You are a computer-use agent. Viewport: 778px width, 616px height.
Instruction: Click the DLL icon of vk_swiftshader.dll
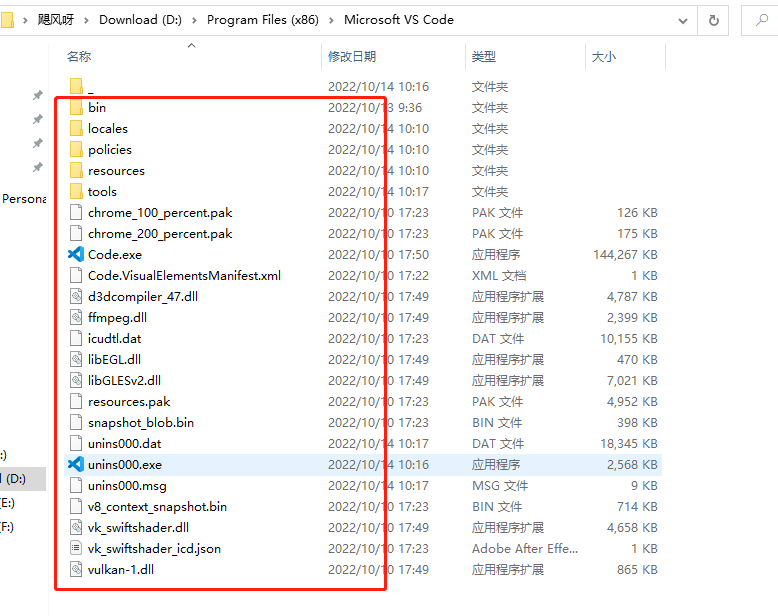click(x=76, y=527)
